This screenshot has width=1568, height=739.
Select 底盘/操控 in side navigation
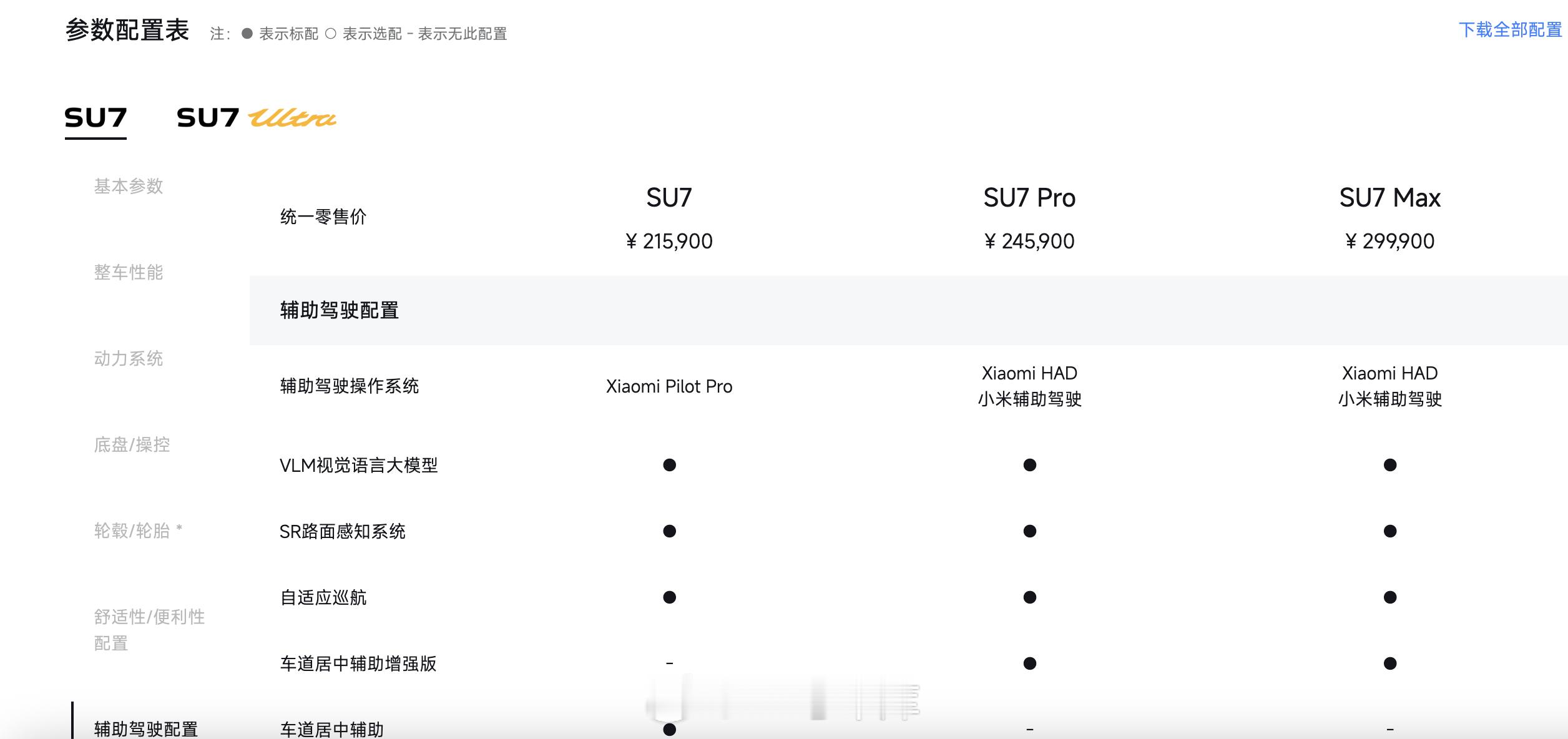tap(132, 444)
